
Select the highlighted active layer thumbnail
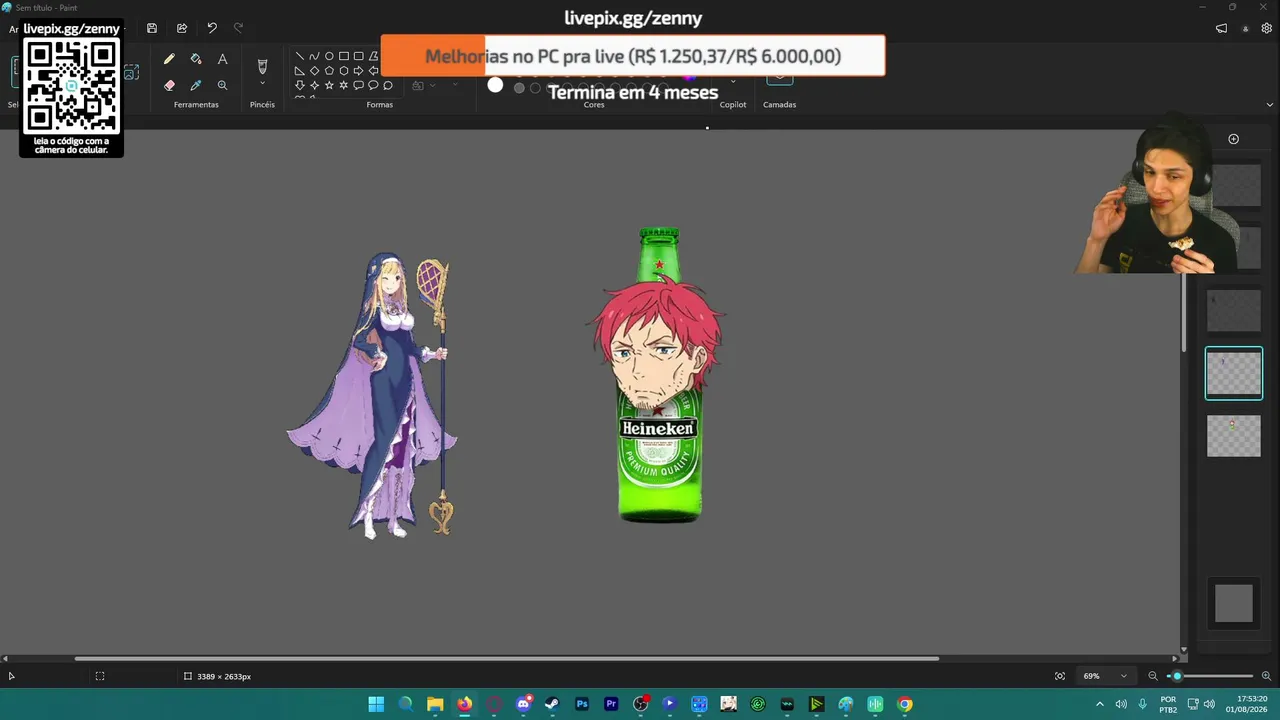(x=1234, y=373)
